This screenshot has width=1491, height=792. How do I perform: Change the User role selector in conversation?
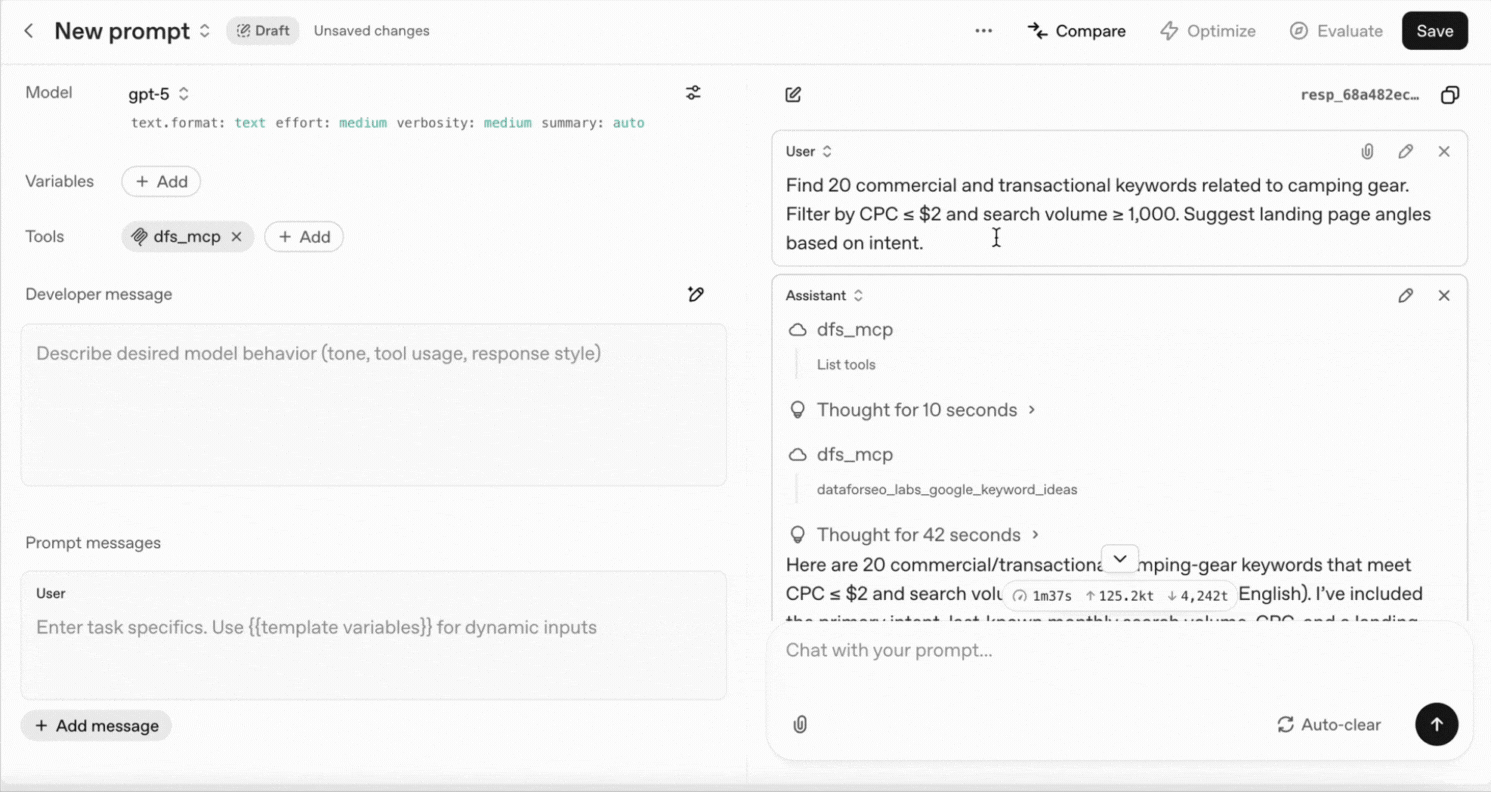click(x=809, y=152)
